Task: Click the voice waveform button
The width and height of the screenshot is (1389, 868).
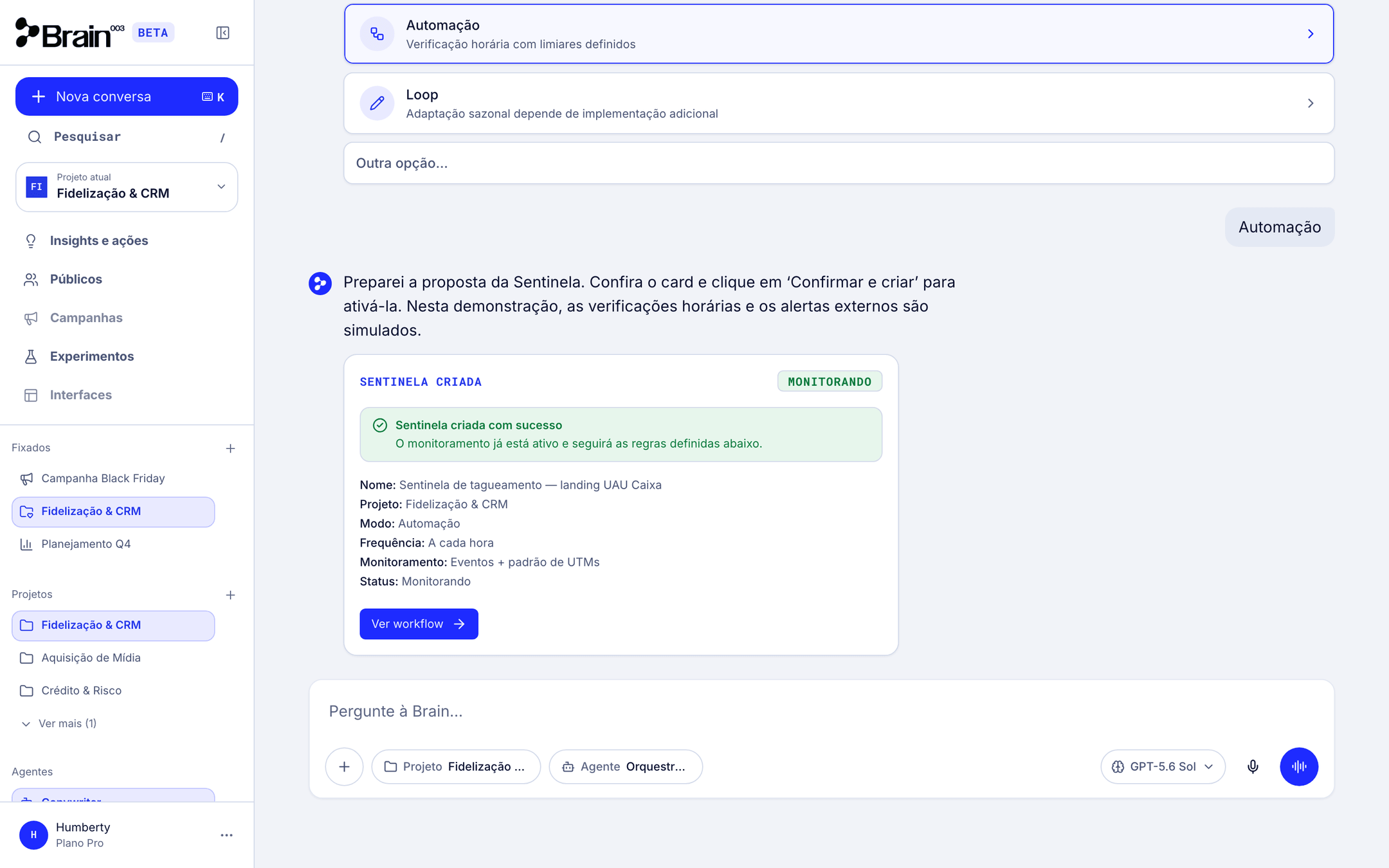Action: [x=1299, y=766]
